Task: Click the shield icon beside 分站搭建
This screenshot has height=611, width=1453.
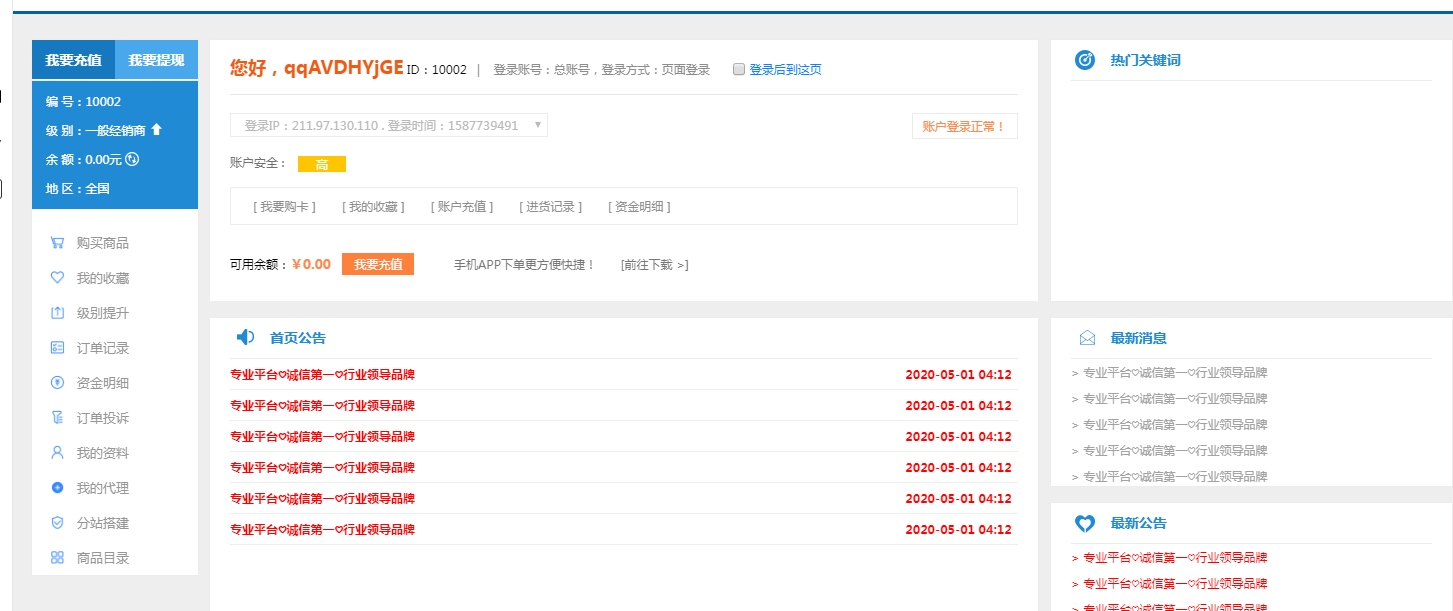Action: click(x=57, y=523)
